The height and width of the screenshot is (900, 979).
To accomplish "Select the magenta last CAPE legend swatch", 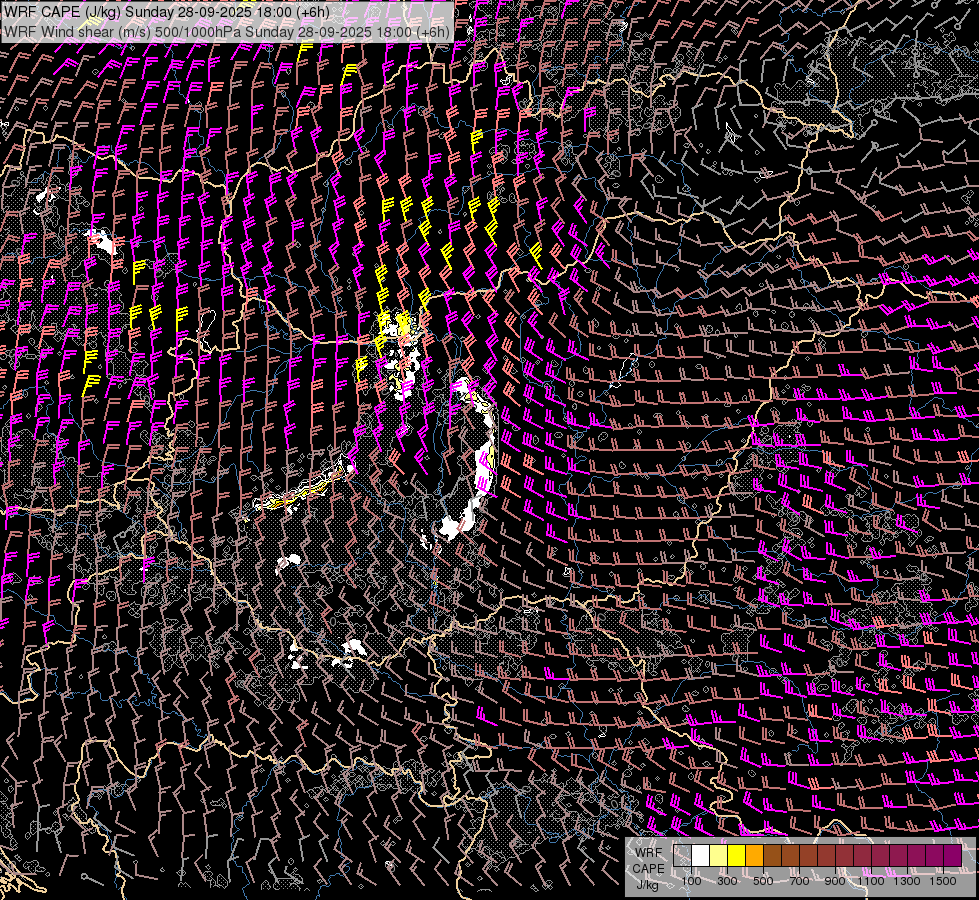I will click(x=953, y=855).
